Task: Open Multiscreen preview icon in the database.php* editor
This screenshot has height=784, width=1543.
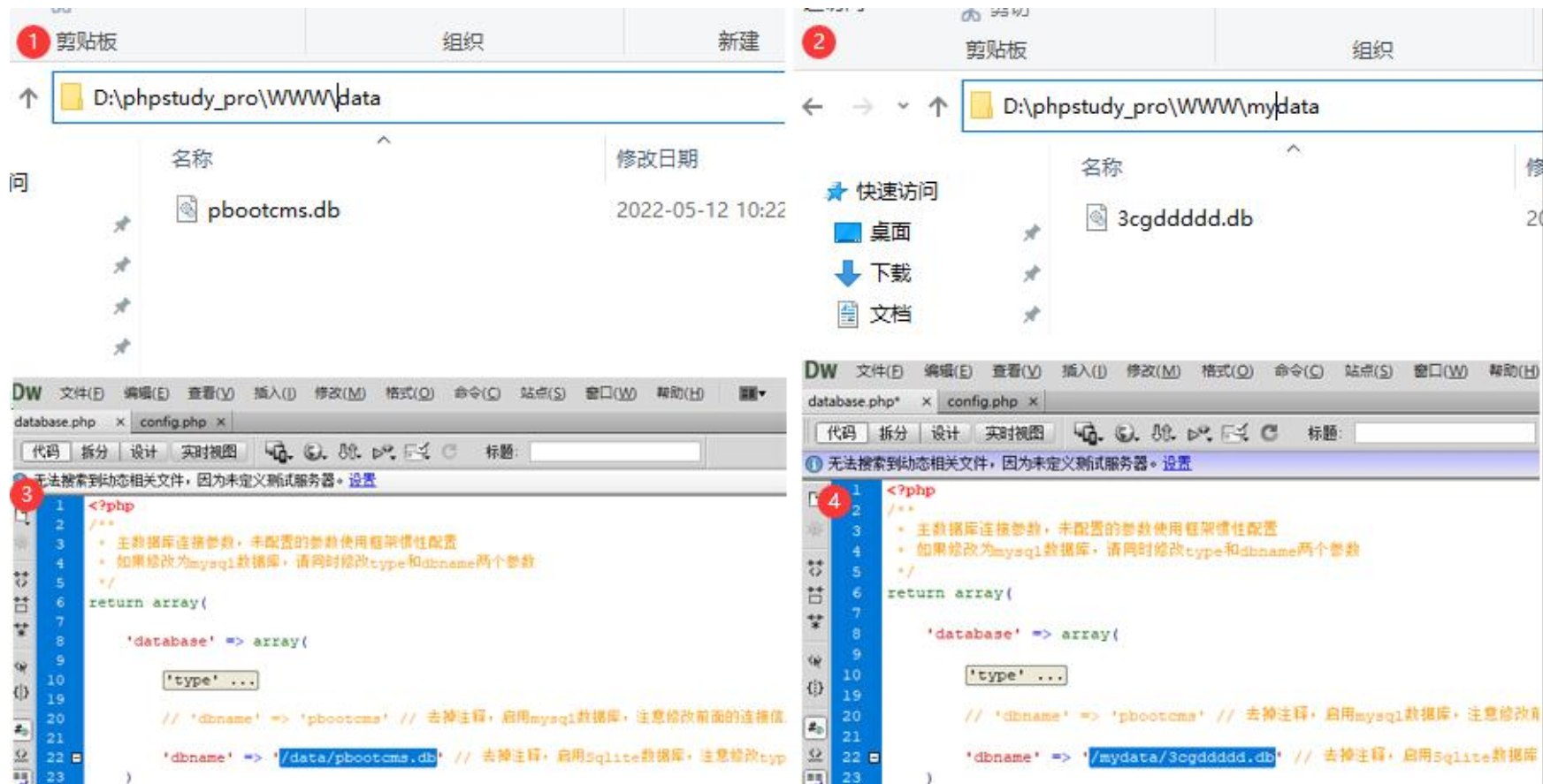Action: click(x=1087, y=432)
